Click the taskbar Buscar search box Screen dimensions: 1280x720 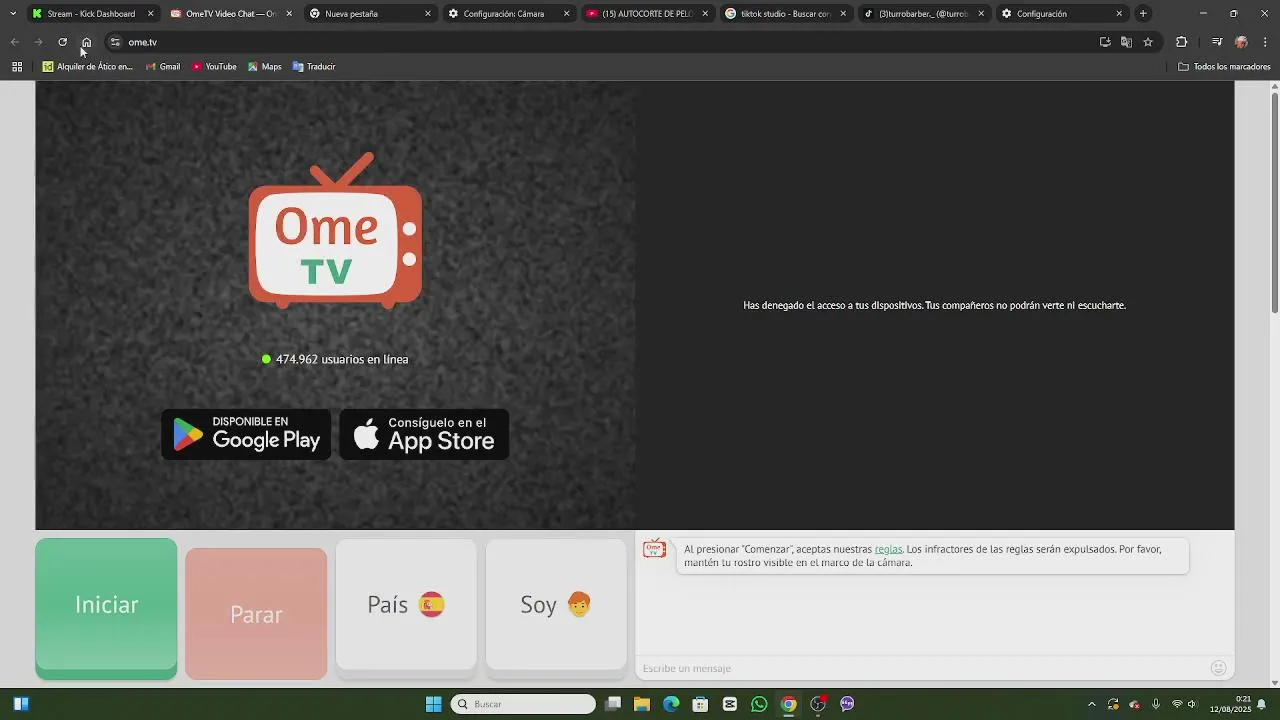click(x=523, y=704)
